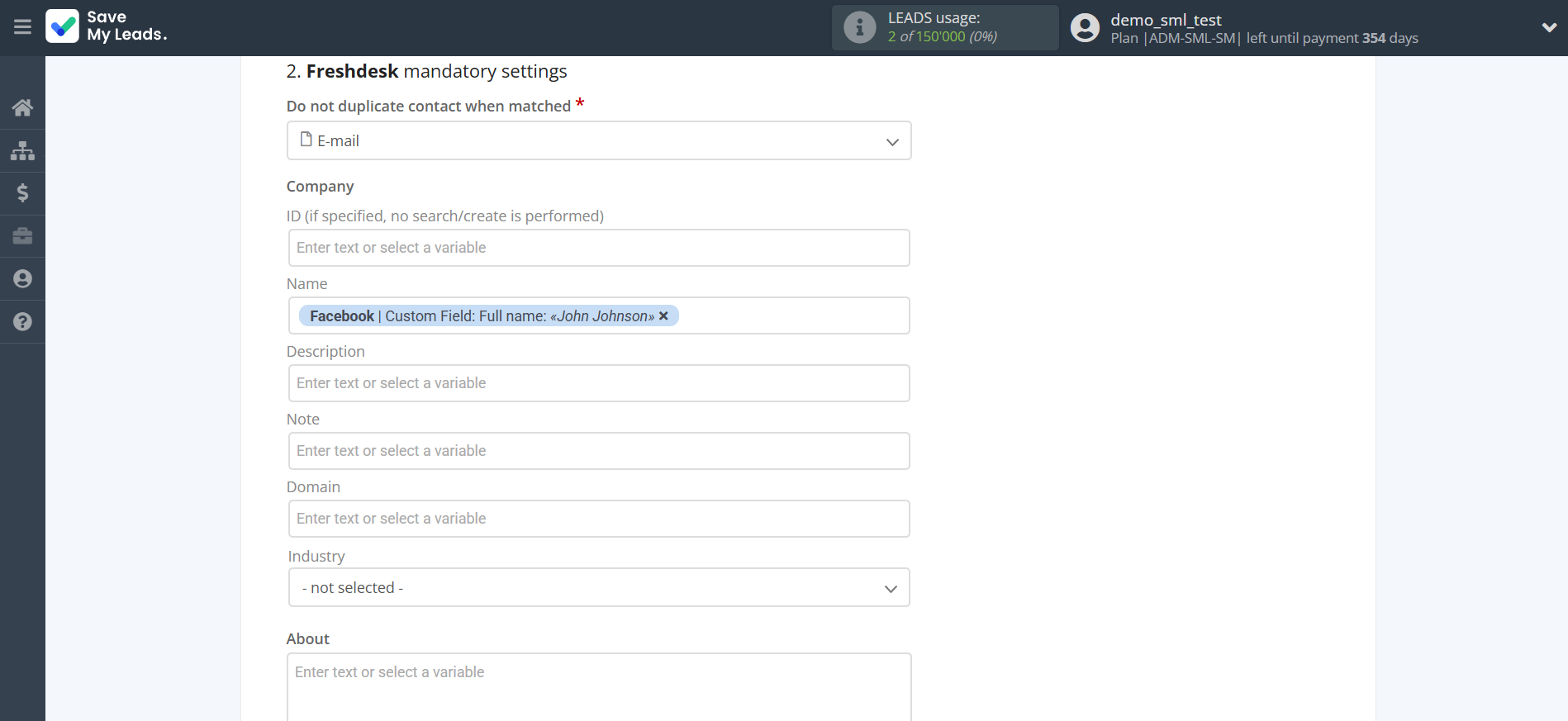Open the duplicate contact E-mail dropdown
This screenshot has width=1568, height=721.
coord(598,141)
